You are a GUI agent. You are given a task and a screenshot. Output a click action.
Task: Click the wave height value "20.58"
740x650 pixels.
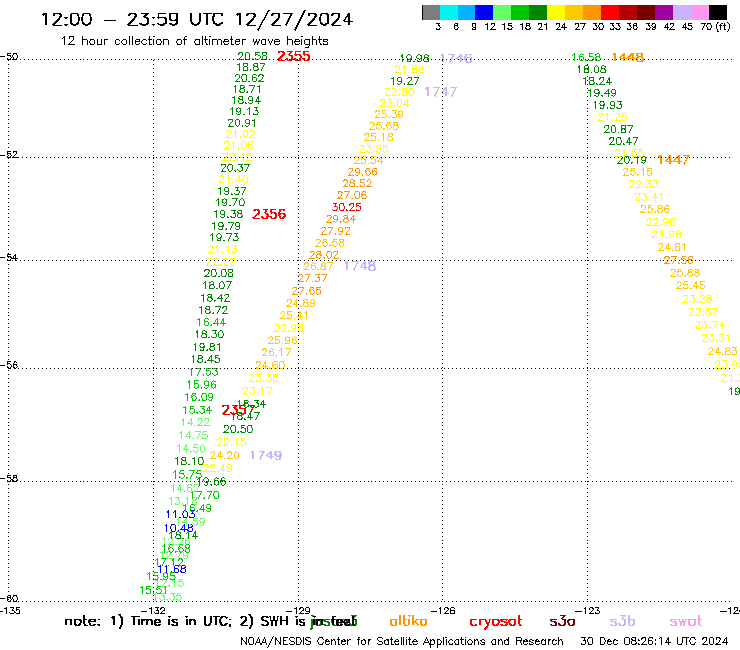tap(252, 57)
